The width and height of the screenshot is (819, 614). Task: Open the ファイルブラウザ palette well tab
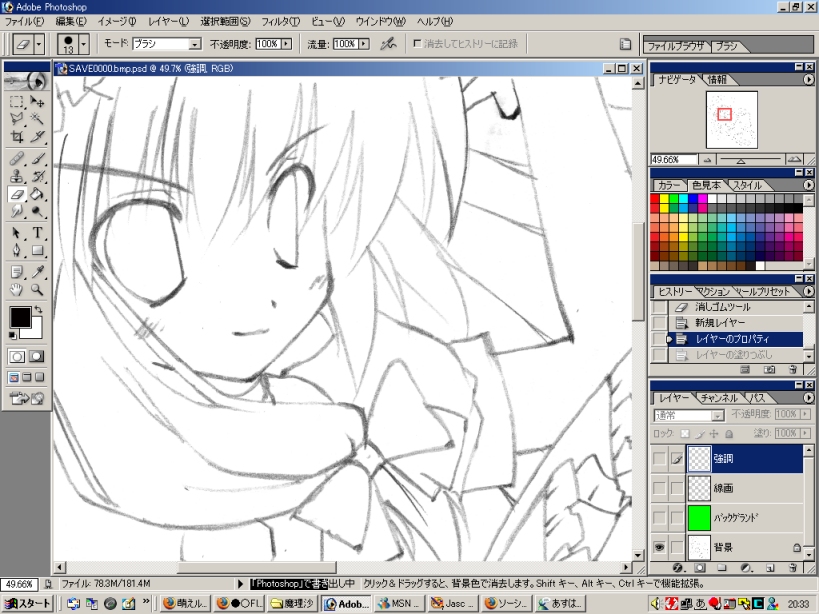pos(676,46)
